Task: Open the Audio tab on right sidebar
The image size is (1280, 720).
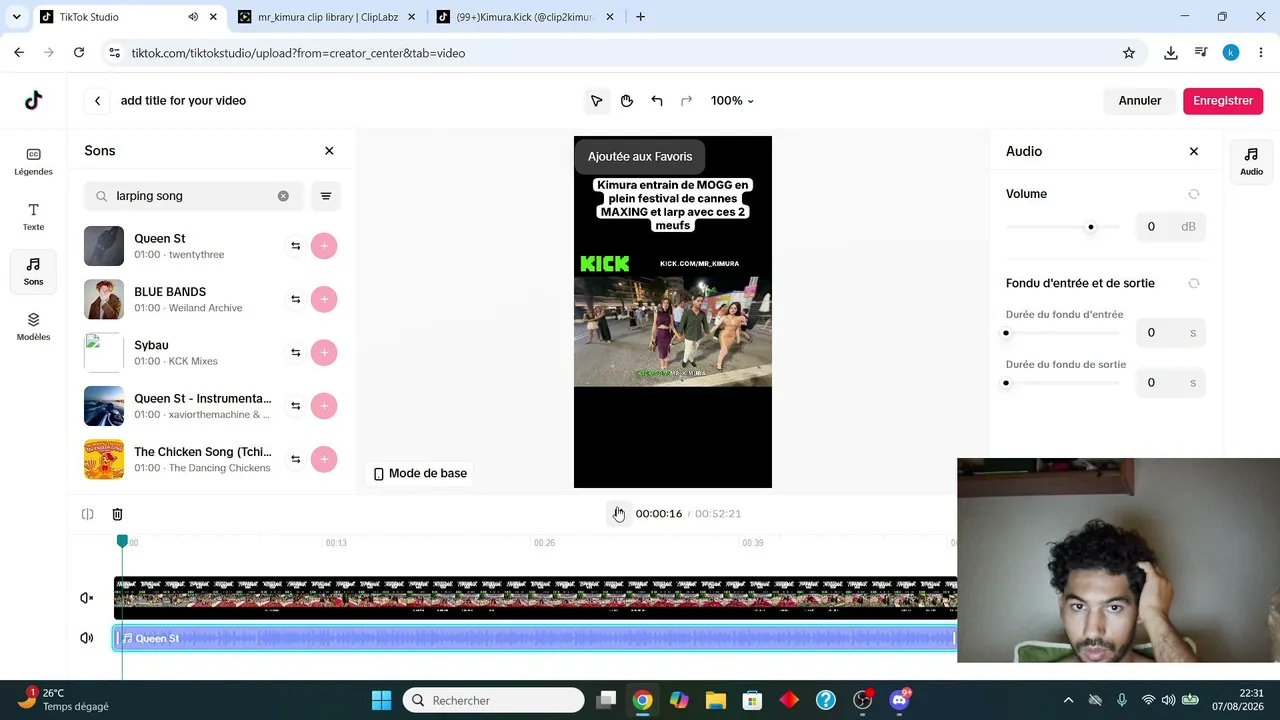Action: tap(1251, 160)
